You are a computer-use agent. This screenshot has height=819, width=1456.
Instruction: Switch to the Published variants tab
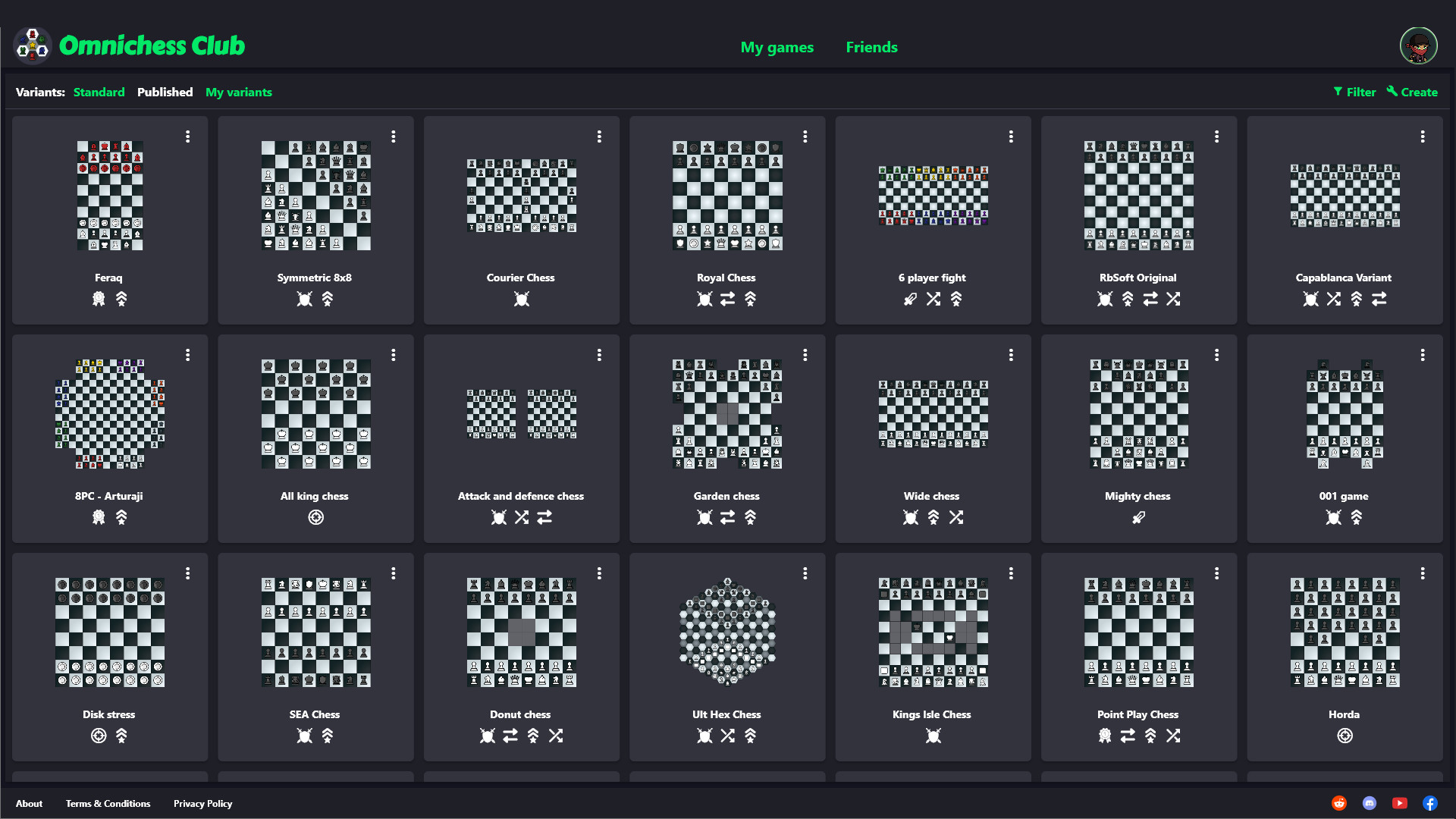click(165, 92)
